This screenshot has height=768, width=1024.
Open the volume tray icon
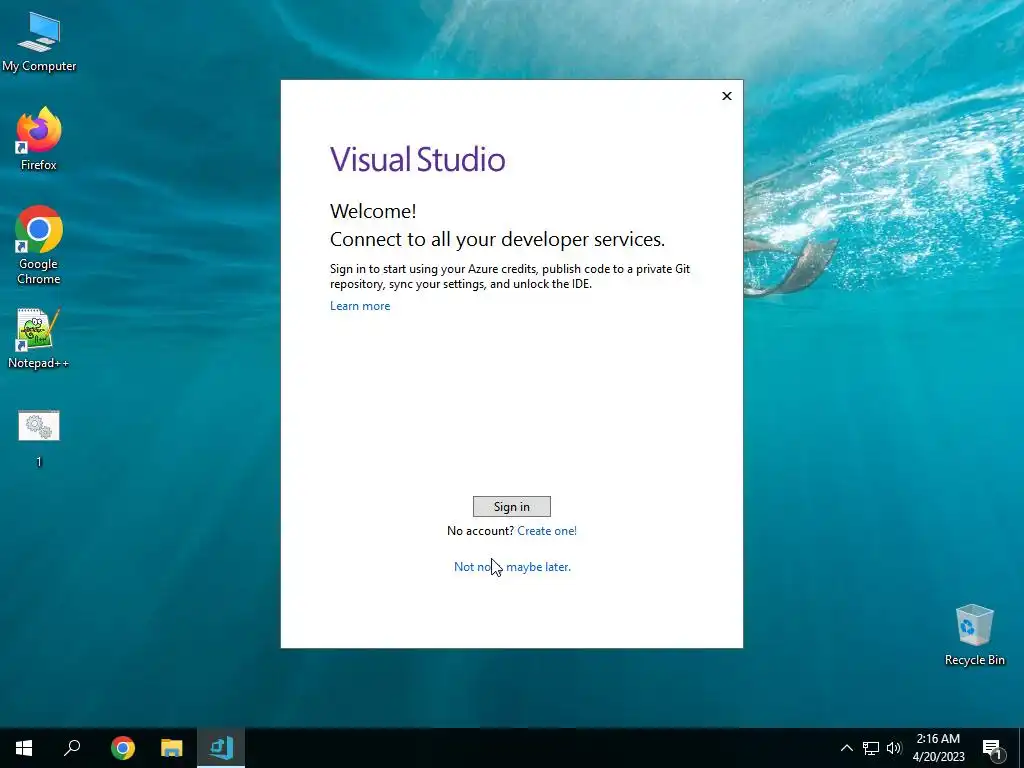pos(894,748)
